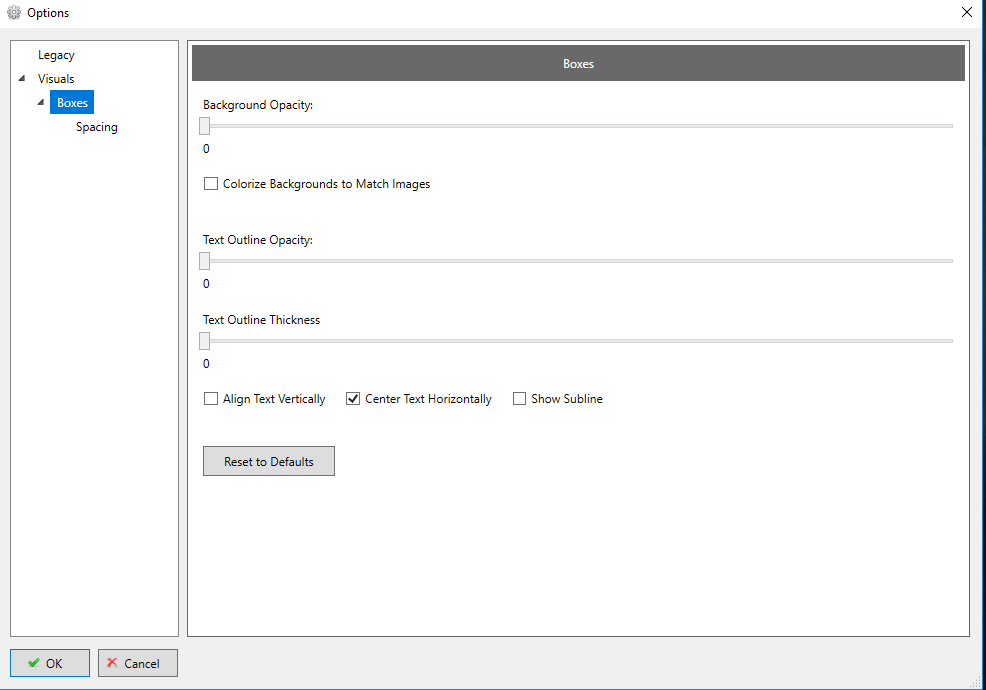Click the Text Outline Opacity slider thumb
Viewport: 986px width, 690px height.
click(x=204, y=260)
